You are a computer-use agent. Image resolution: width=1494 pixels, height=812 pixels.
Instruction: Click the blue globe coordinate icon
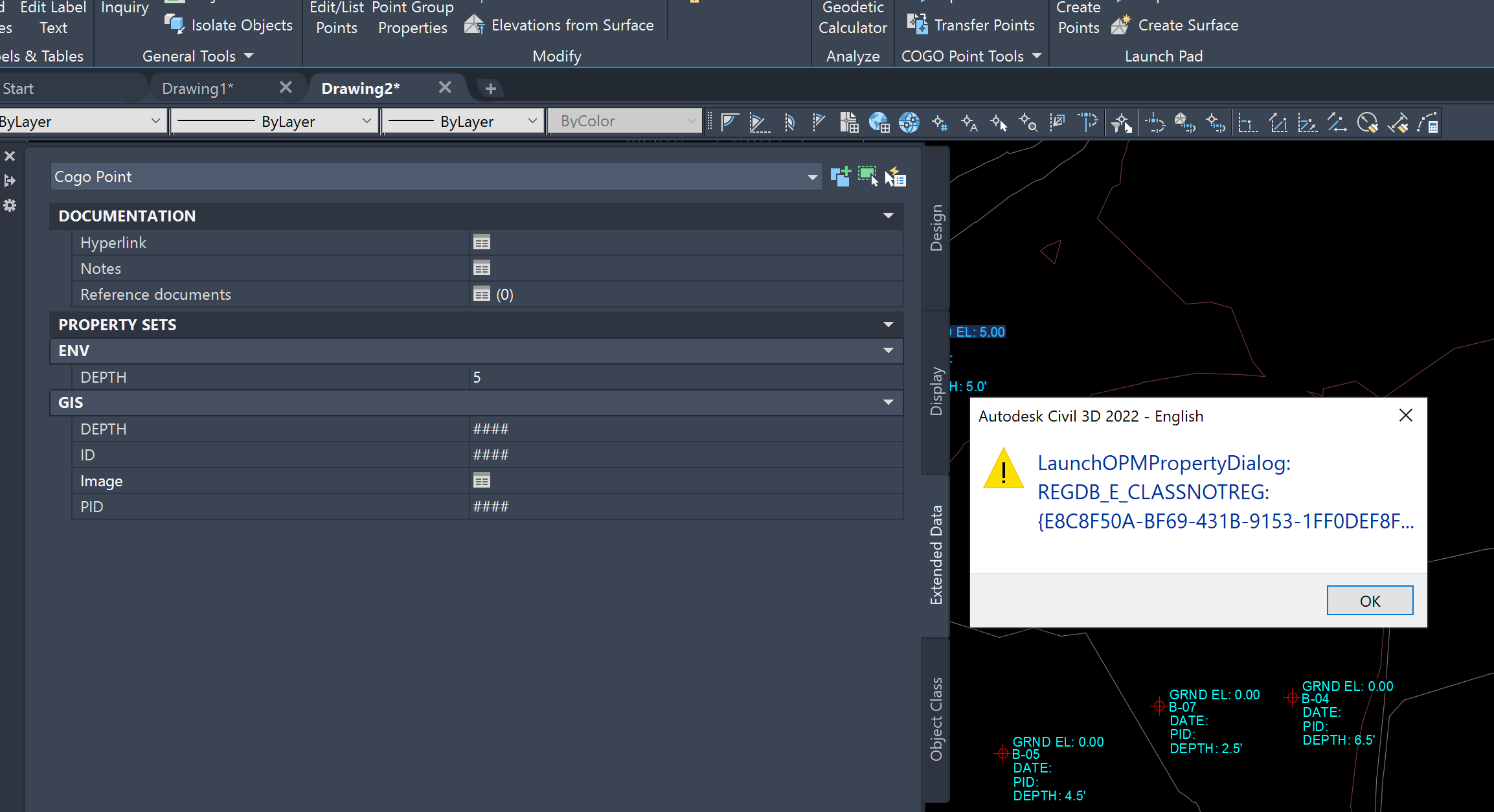(909, 122)
